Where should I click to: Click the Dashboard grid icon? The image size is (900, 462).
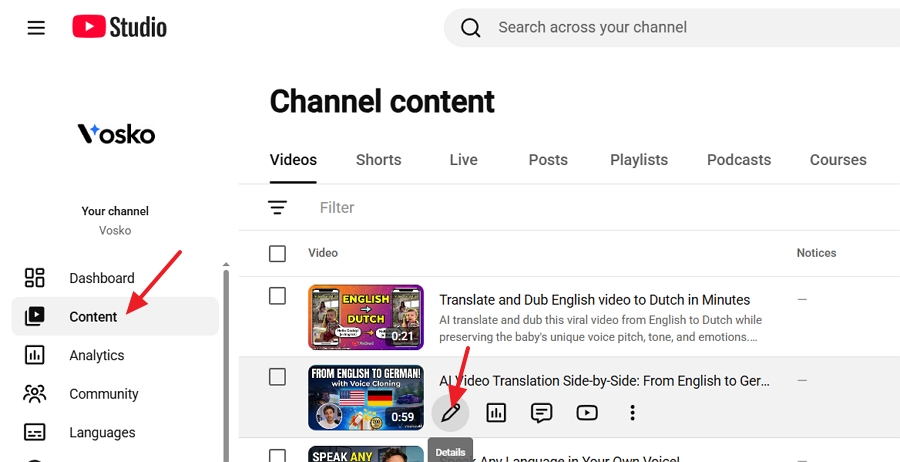click(34, 278)
